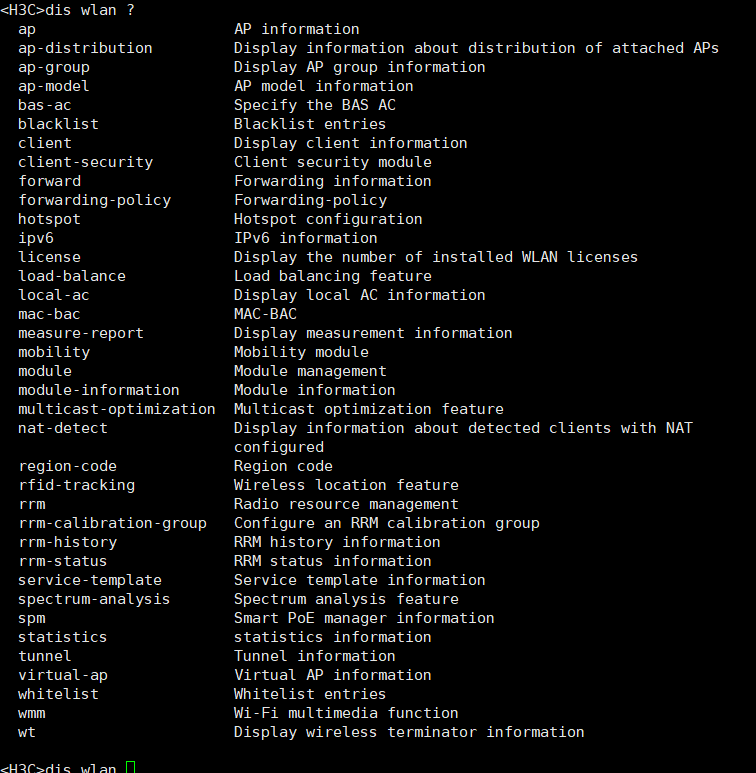
Task: Click the green cursor at the bottom prompt
Action: 130,768
